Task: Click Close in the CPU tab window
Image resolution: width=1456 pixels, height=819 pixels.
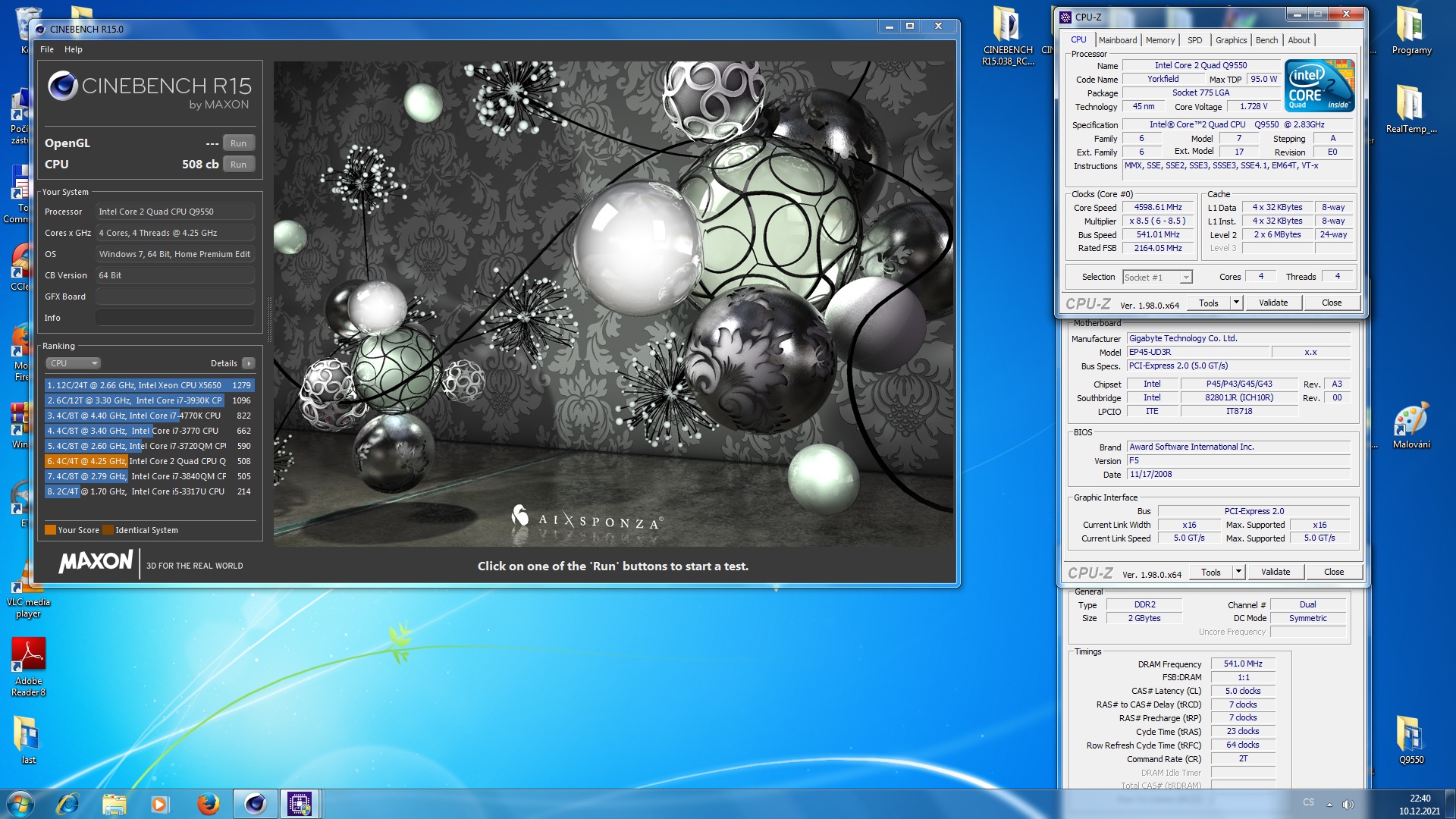Action: click(1332, 303)
